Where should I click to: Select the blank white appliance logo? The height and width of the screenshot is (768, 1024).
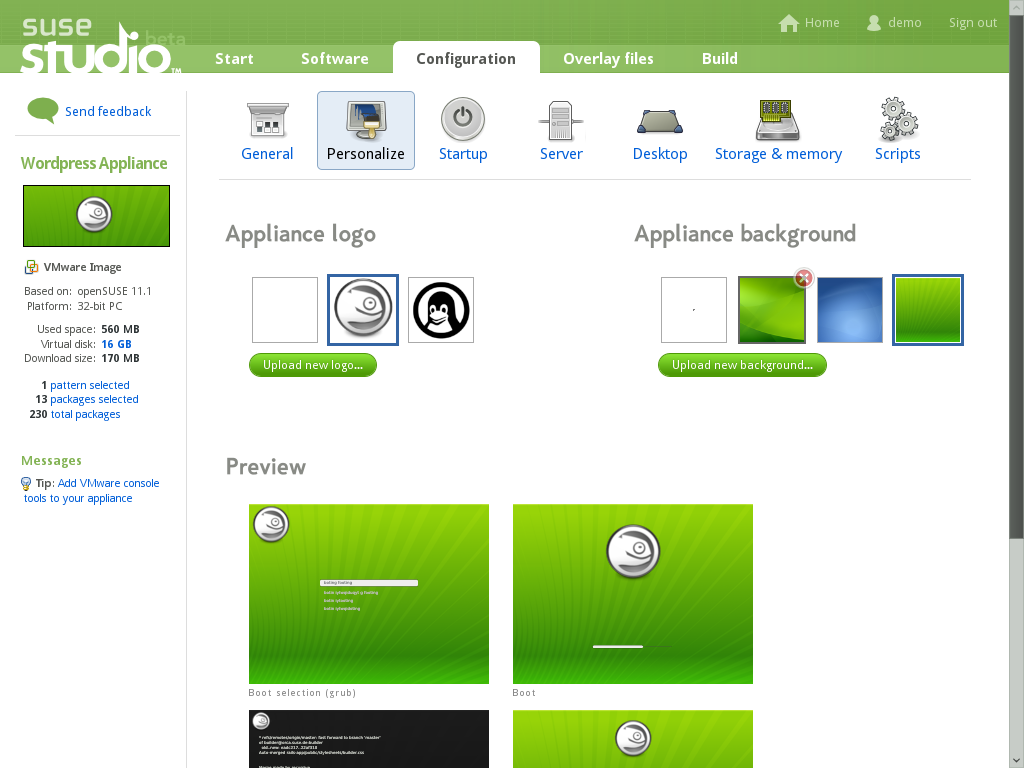pos(285,310)
